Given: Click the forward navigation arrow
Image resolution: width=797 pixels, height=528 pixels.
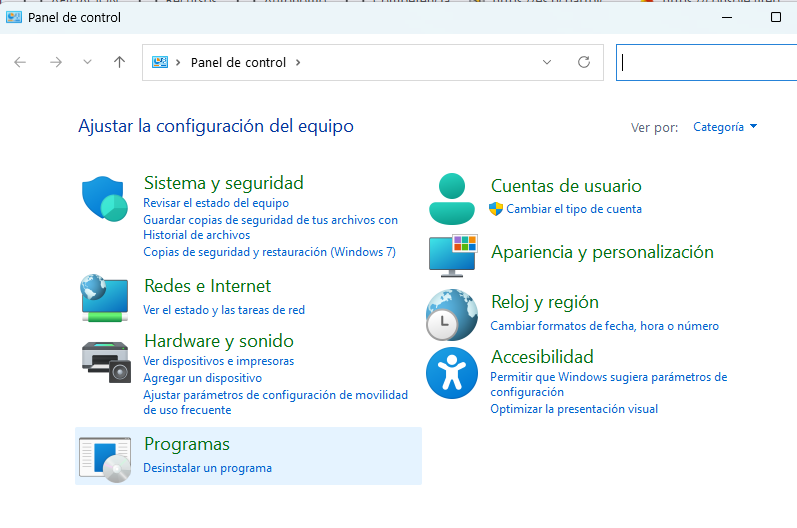Looking at the screenshot, I should (x=56, y=63).
